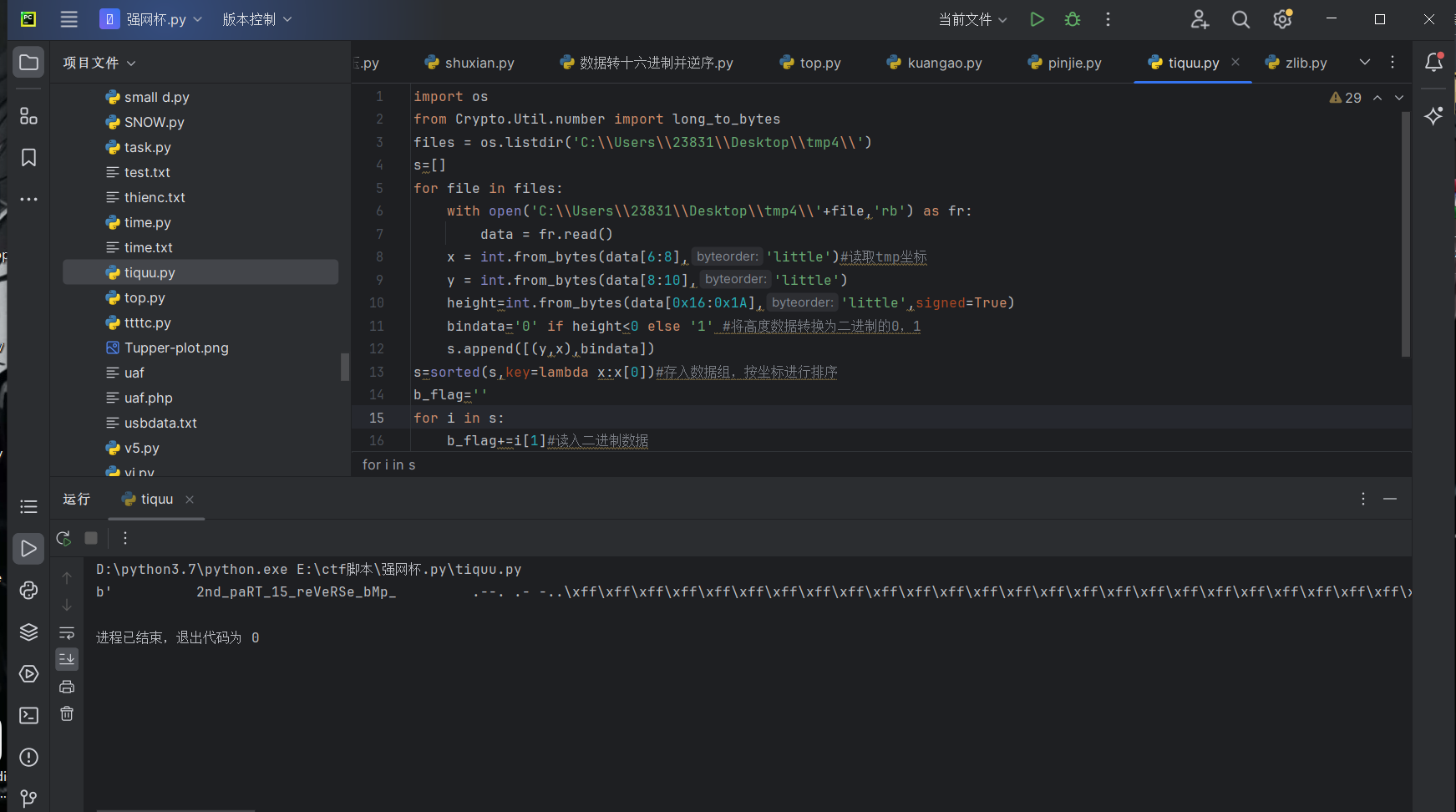The image size is (1456, 812).
Task: Click project tree scrollbar thumb
Action: pyautogui.click(x=345, y=367)
